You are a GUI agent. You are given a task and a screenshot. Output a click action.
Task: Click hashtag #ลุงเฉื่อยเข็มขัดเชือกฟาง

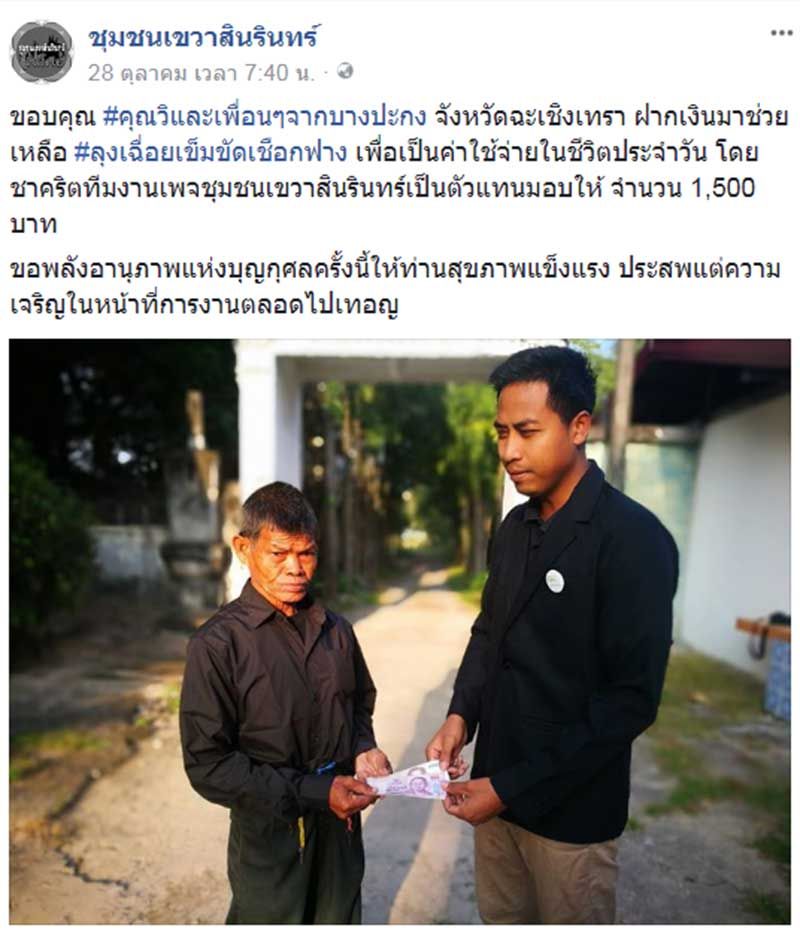[x=210, y=153]
